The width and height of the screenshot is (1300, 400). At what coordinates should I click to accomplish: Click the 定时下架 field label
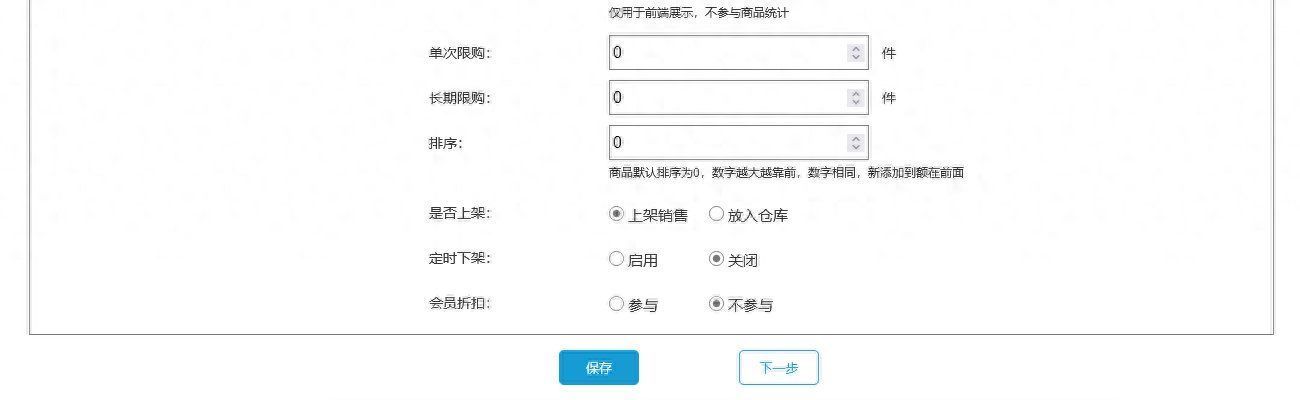coord(459,258)
